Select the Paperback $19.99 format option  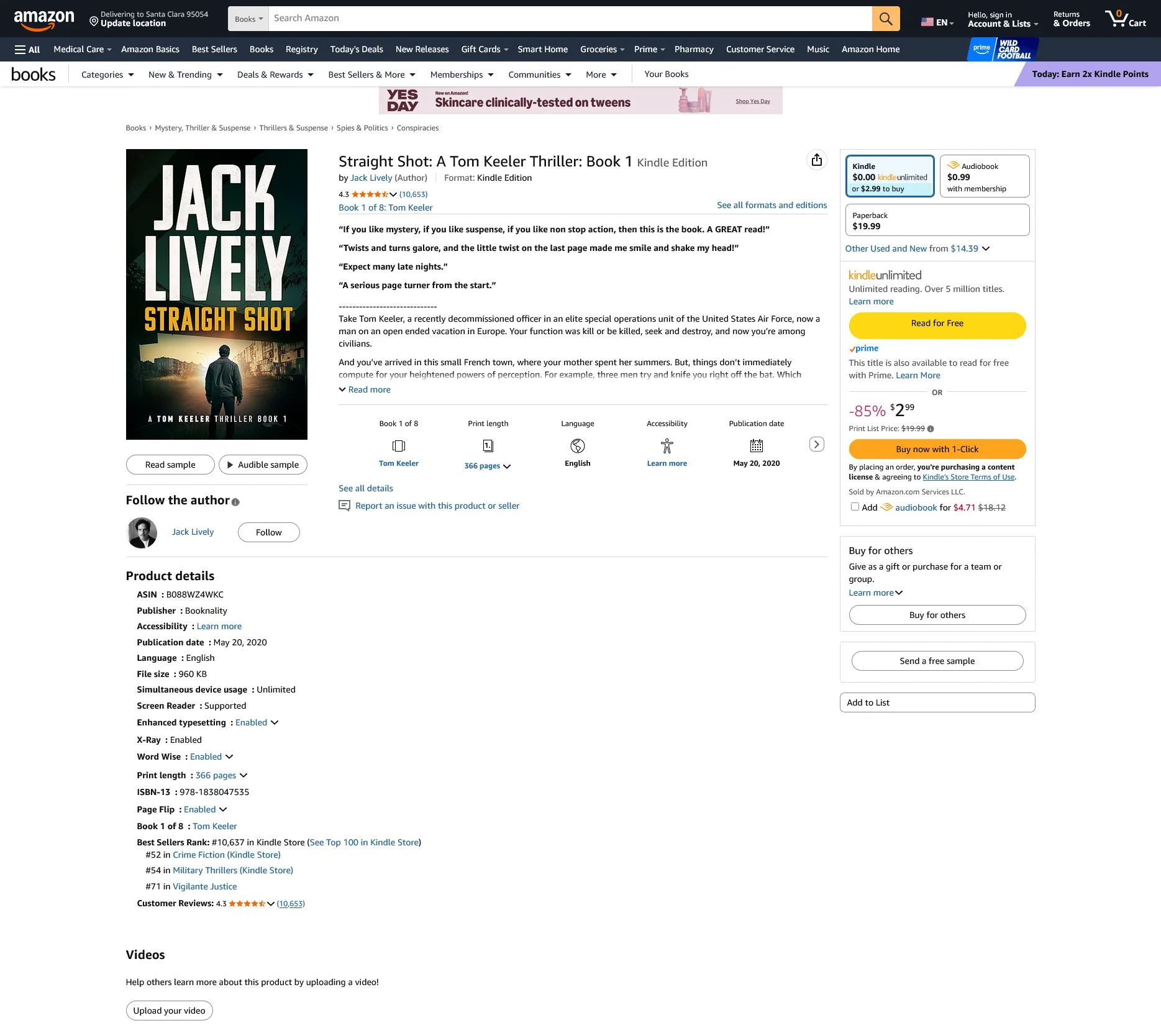pyautogui.click(x=937, y=220)
